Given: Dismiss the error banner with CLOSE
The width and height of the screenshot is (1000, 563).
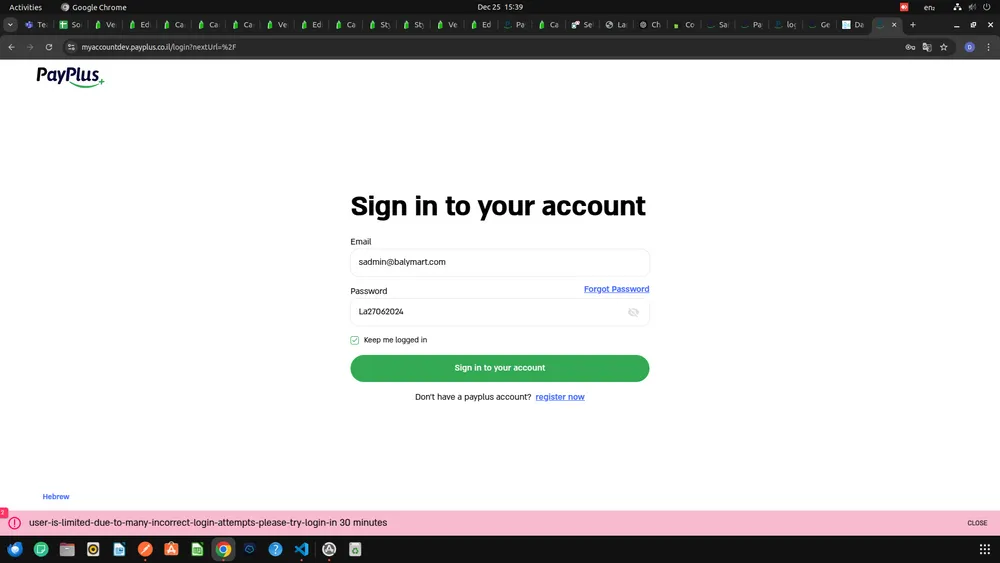Looking at the screenshot, I should [x=977, y=523].
